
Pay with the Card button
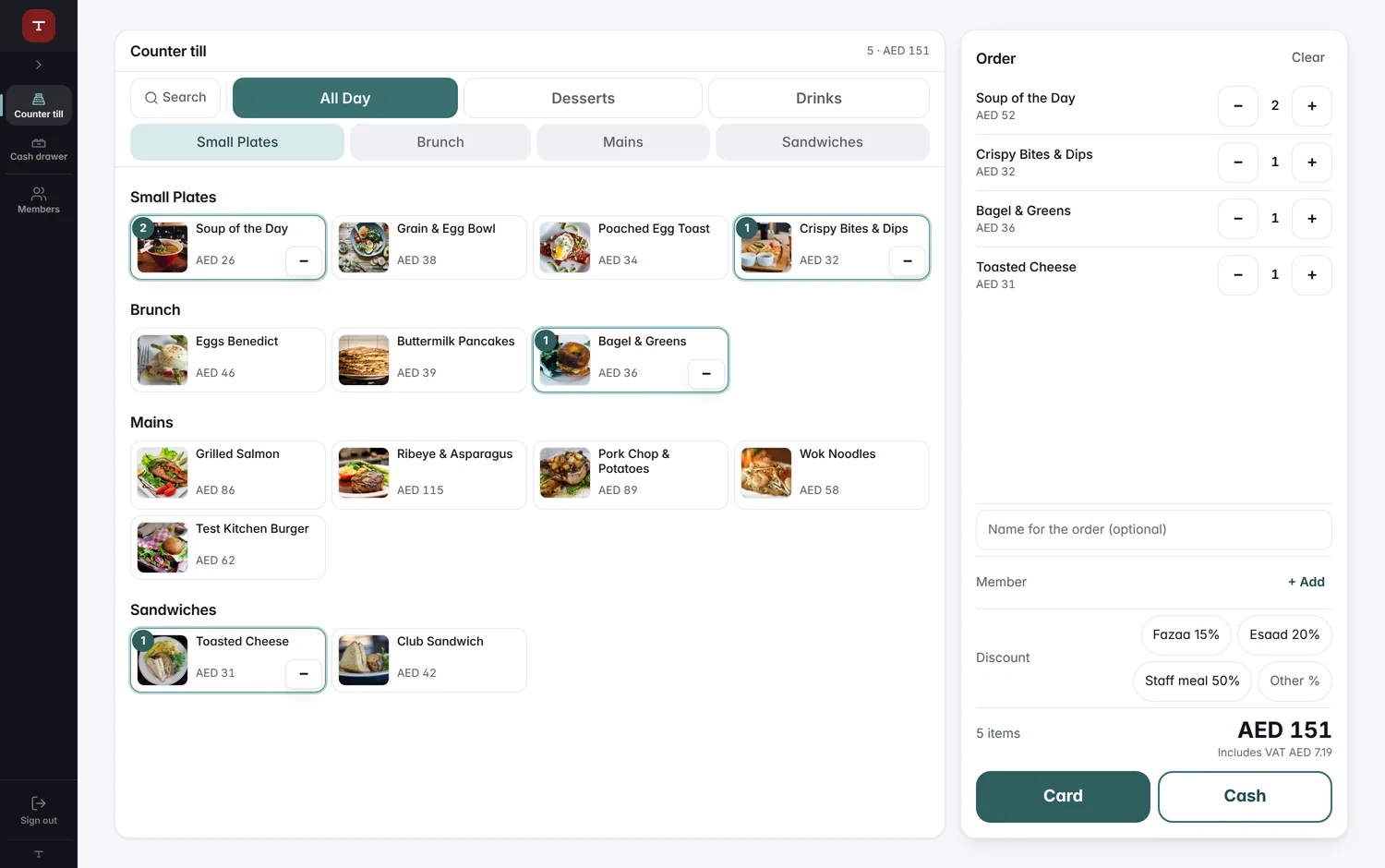(1063, 796)
